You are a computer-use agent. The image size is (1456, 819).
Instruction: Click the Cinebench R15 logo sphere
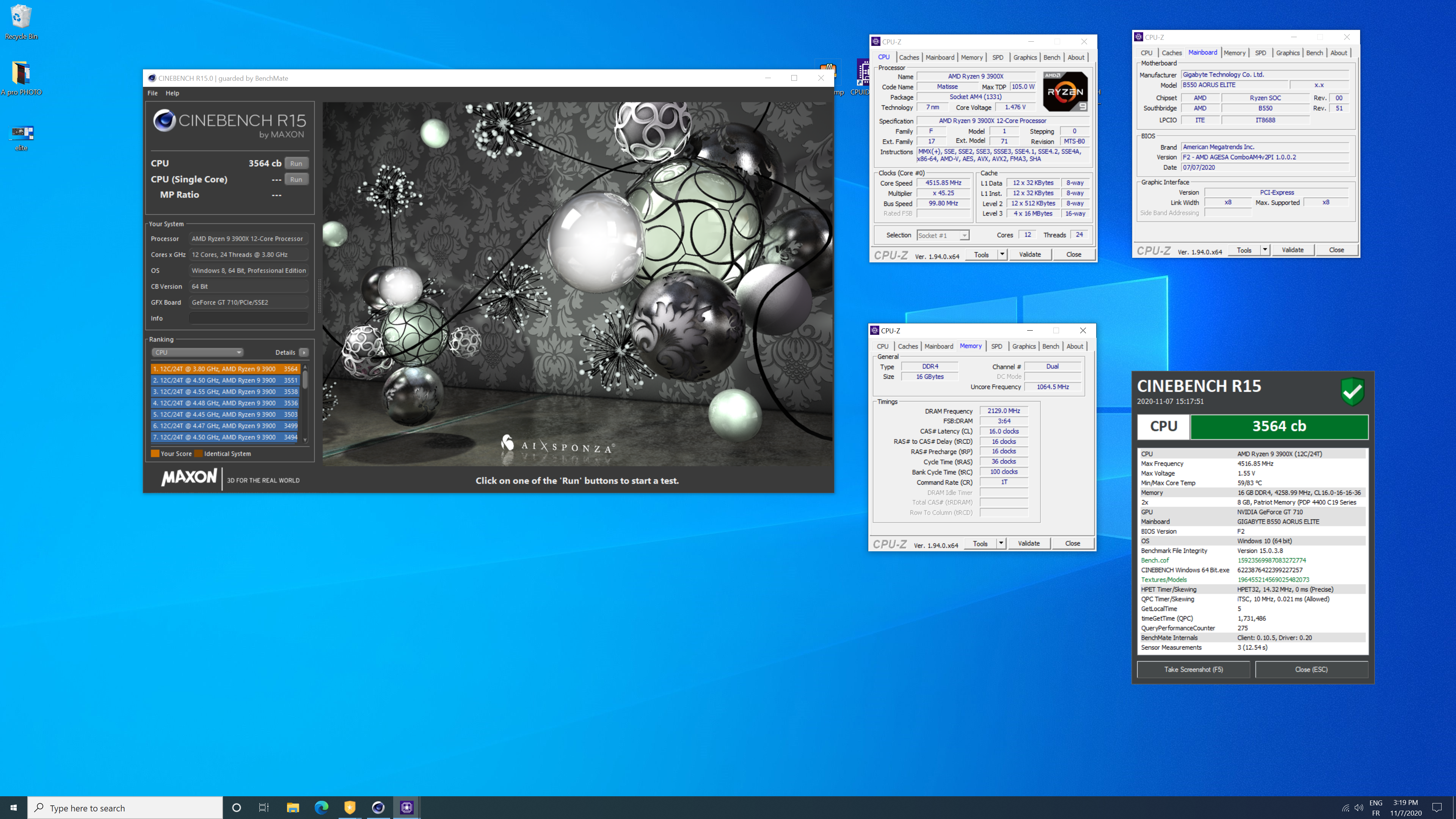[x=164, y=121]
